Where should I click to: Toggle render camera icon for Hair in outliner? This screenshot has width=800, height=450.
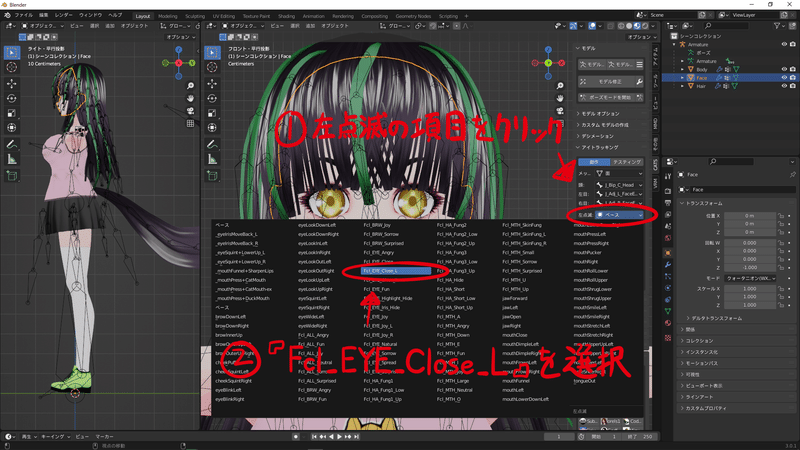793,86
